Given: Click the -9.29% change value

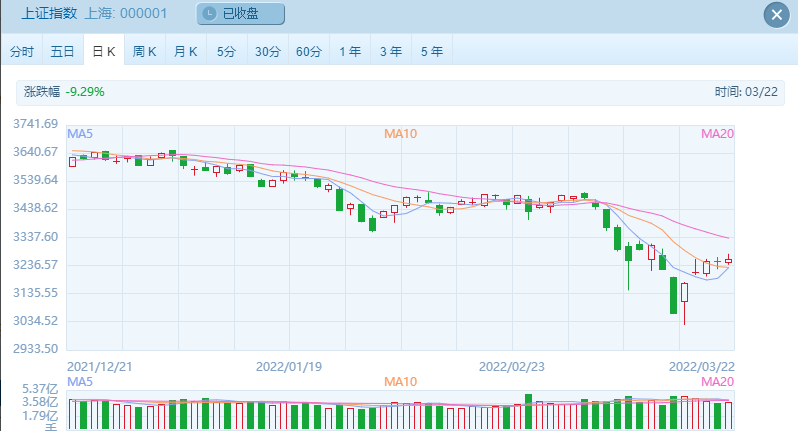Looking at the screenshot, I should click(85, 92).
